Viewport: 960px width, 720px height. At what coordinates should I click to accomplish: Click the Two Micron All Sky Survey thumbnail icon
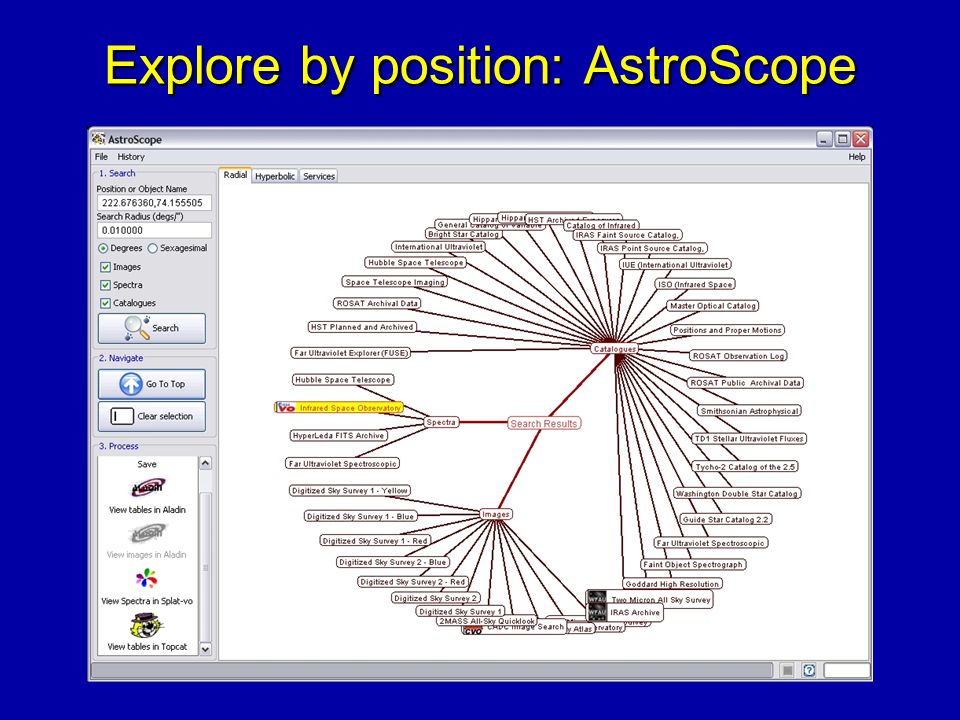(596, 598)
